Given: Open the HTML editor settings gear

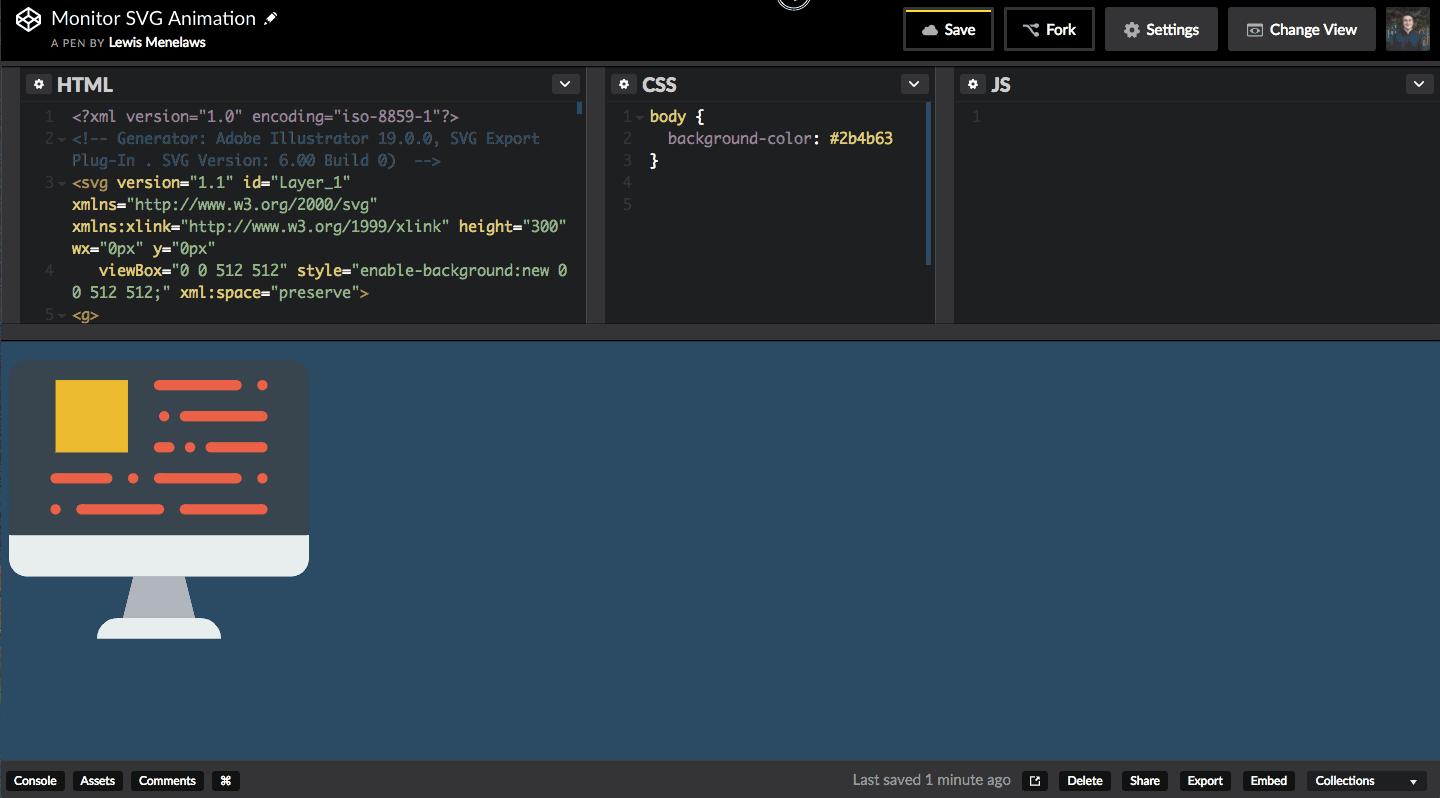Looking at the screenshot, I should click(38, 84).
